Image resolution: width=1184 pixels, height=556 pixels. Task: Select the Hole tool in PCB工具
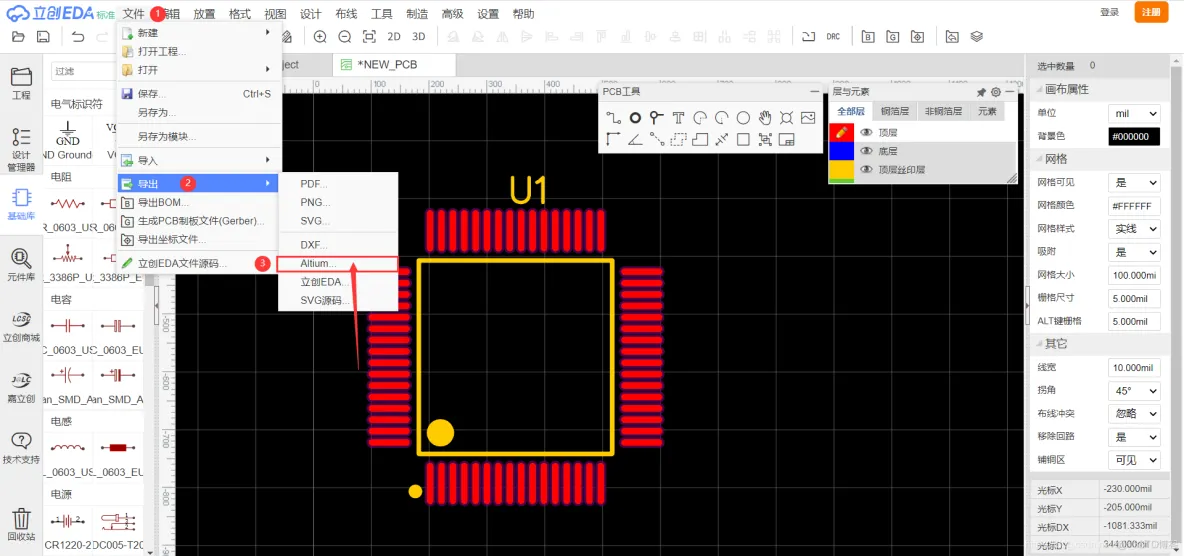click(786, 118)
